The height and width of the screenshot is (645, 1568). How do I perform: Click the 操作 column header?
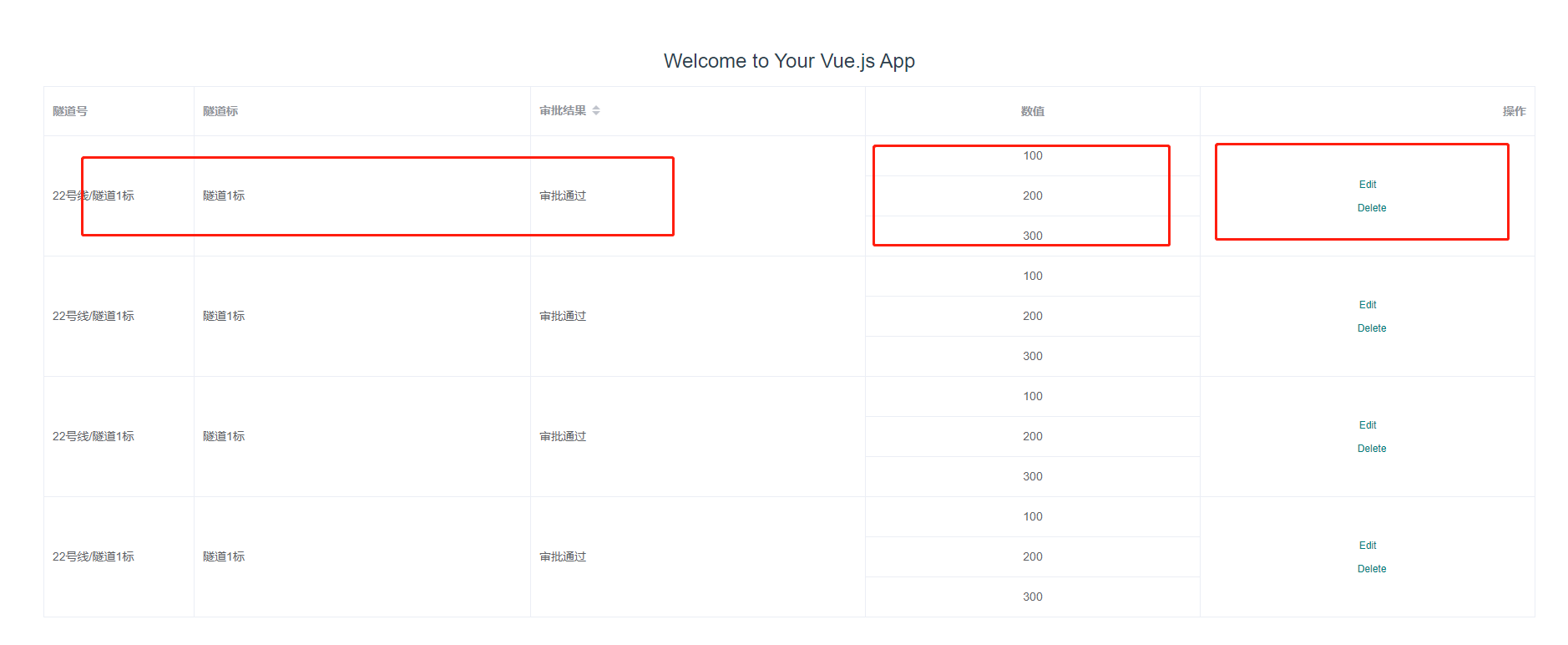[x=1515, y=110]
